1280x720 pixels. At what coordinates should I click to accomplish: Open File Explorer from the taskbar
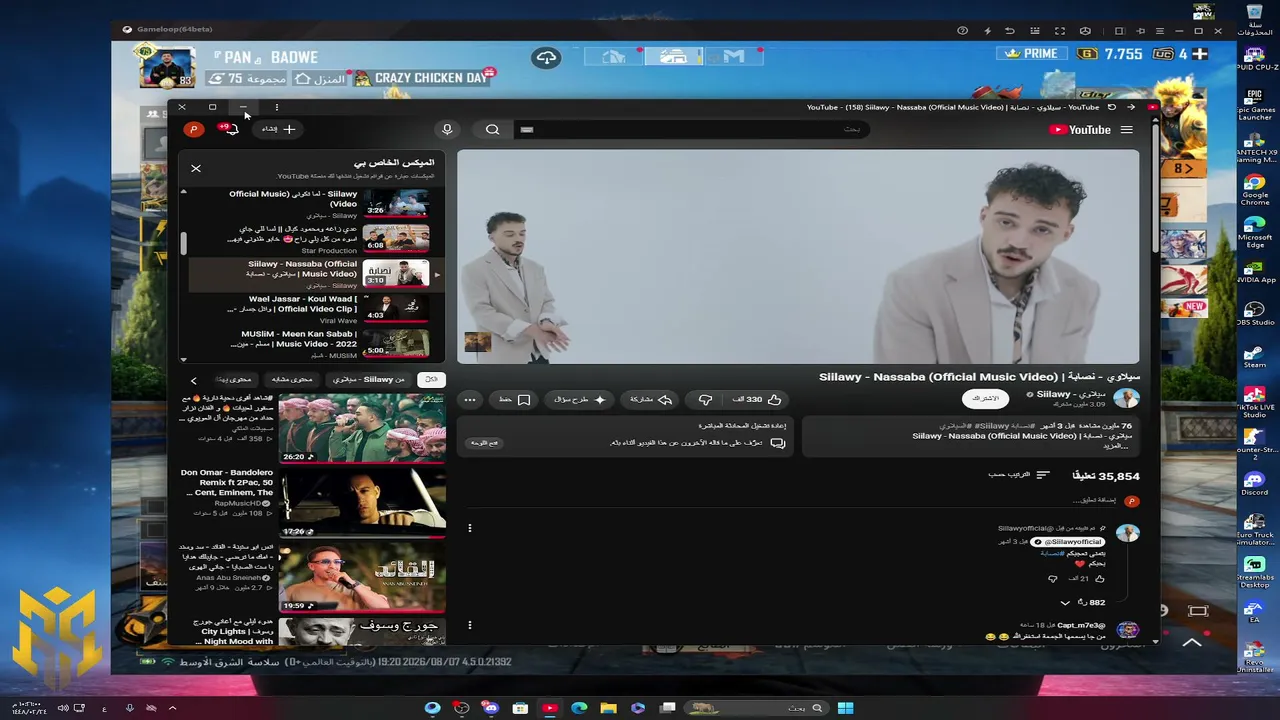pos(608,708)
